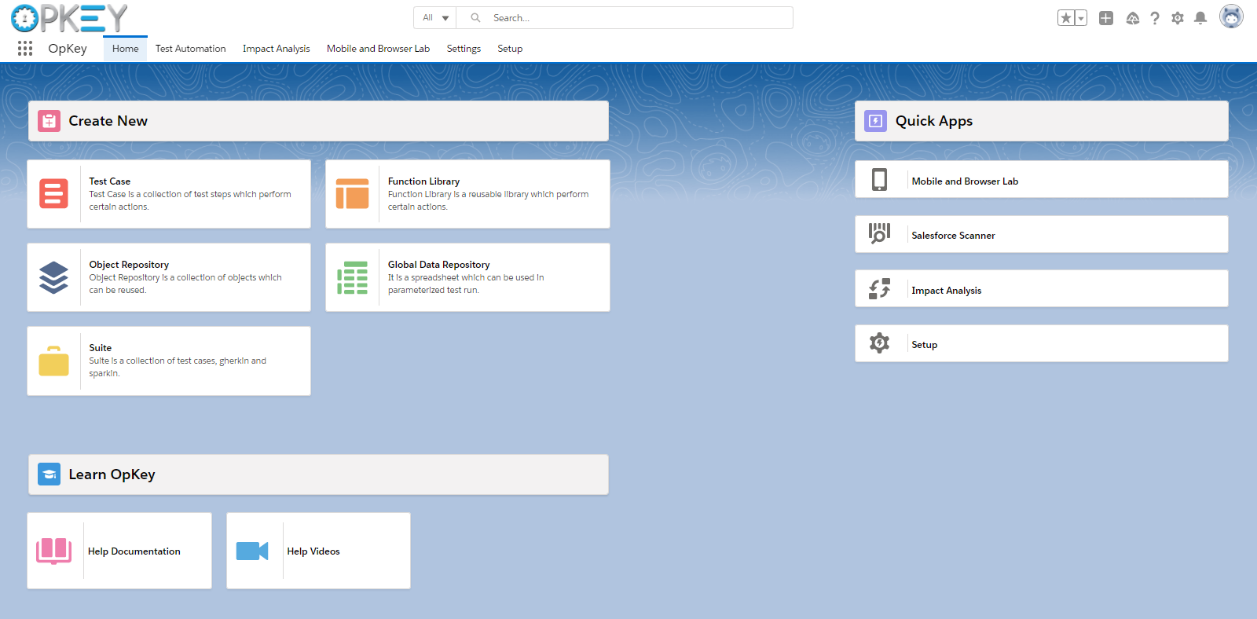Open the App Launcher grid icon
Image resolution: width=1257 pixels, height=619 pixels.
tap(25, 48)
